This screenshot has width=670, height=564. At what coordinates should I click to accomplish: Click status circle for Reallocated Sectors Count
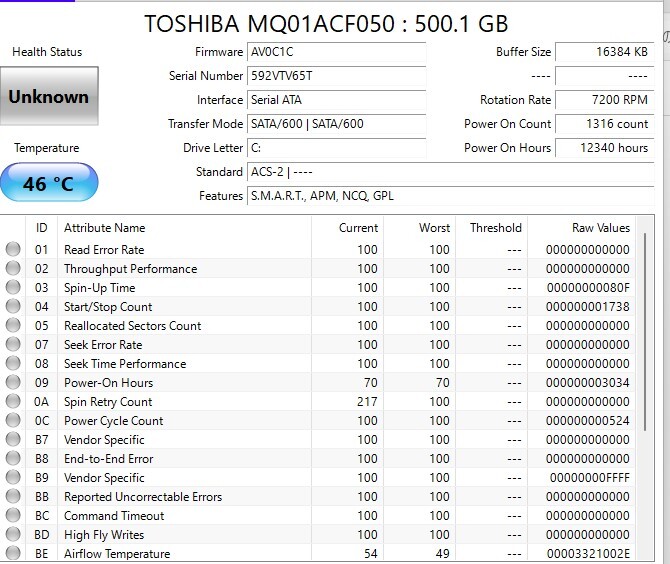[x=13, y=325]
